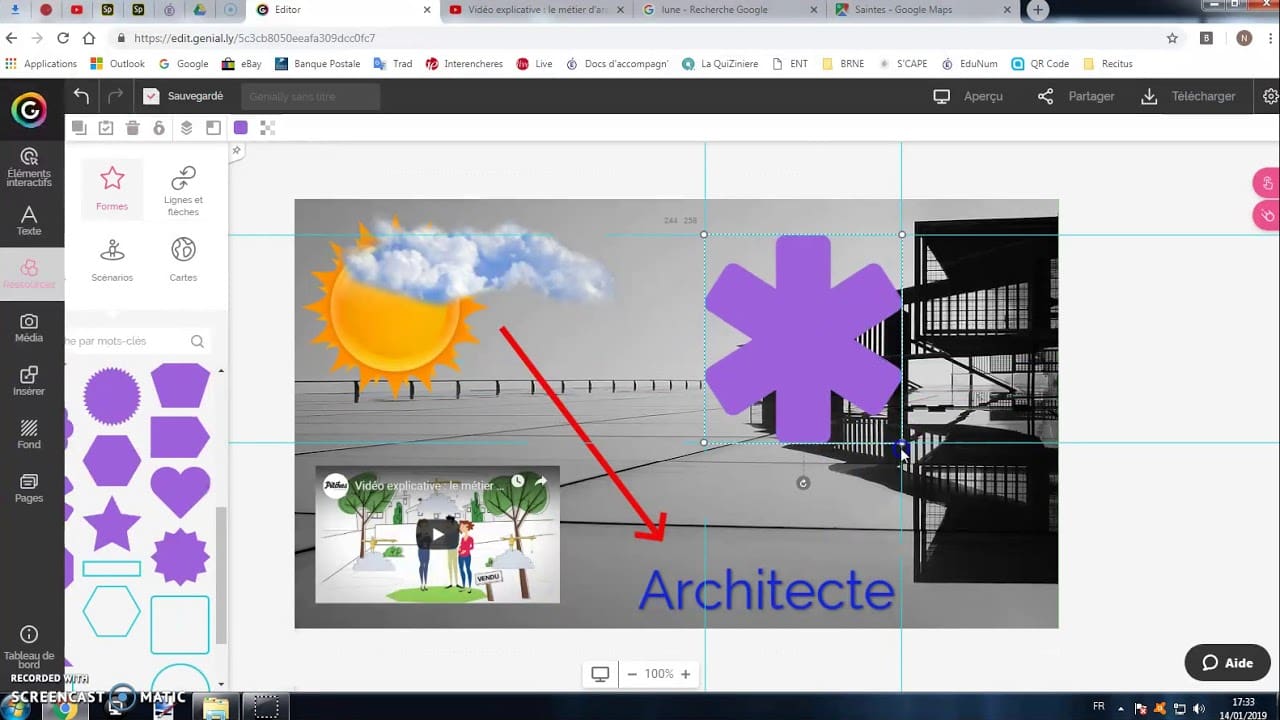Select the Scénarios category
This screenshot has height=720, width=1280.
112,259
